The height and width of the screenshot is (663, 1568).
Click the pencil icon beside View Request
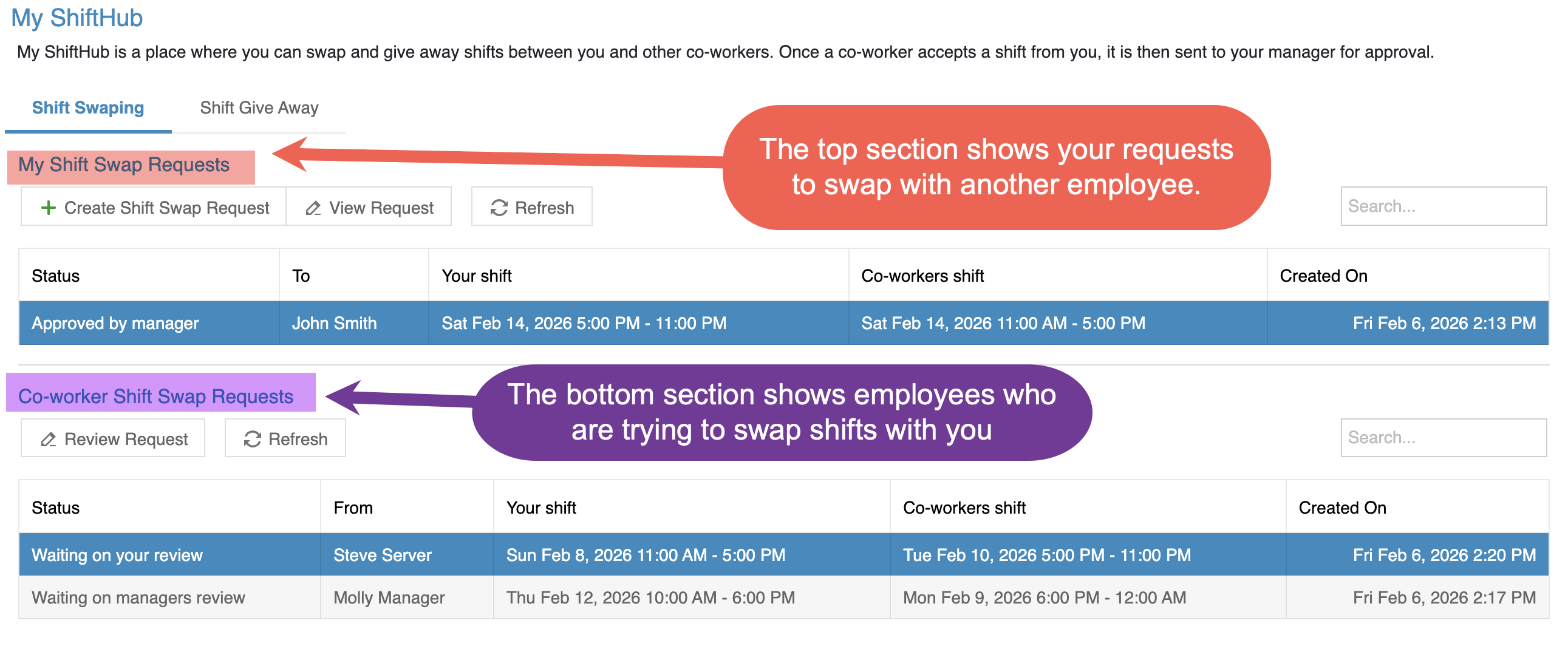click(313, 208)
